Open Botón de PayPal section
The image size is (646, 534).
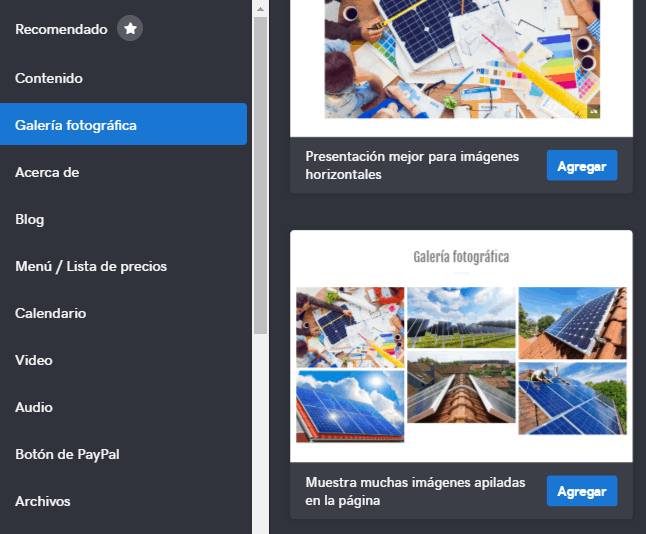67,454
